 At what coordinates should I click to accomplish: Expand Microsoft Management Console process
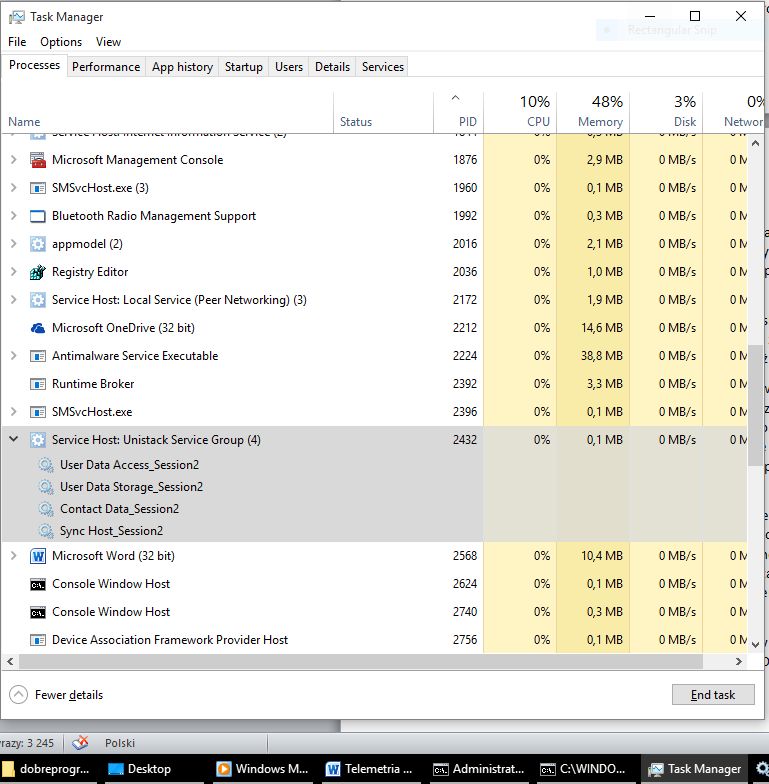click(x=14, y=160)
